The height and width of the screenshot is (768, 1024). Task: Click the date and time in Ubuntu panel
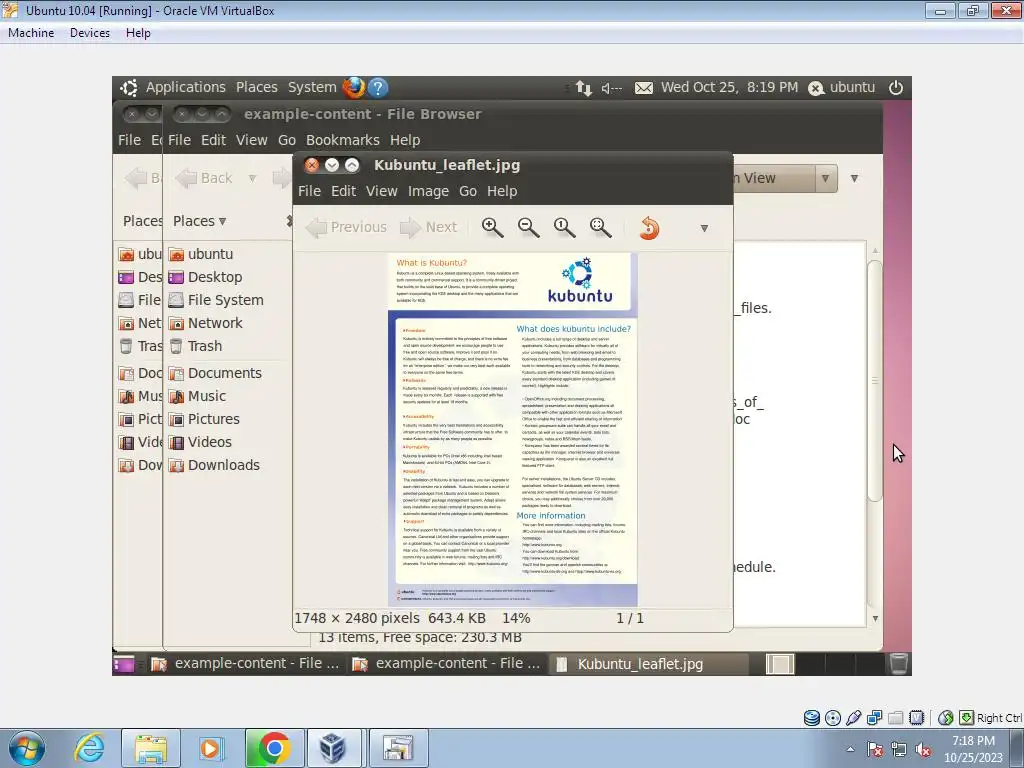click(729, 88)
